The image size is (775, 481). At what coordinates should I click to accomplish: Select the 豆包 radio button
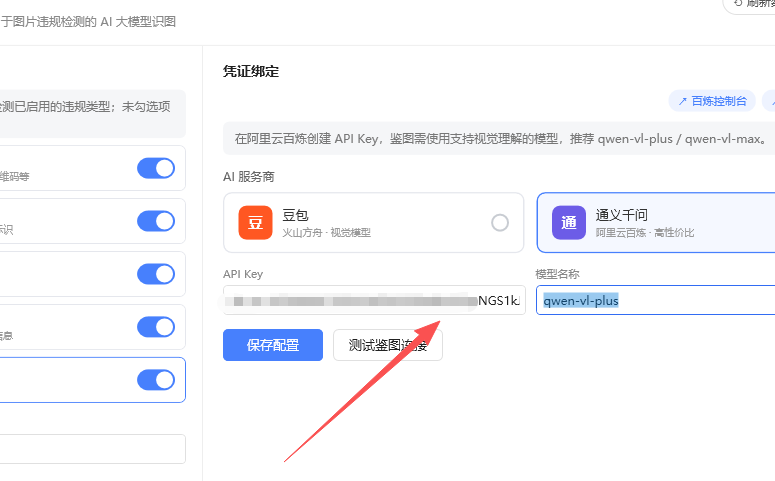click(x=500, y=223)
